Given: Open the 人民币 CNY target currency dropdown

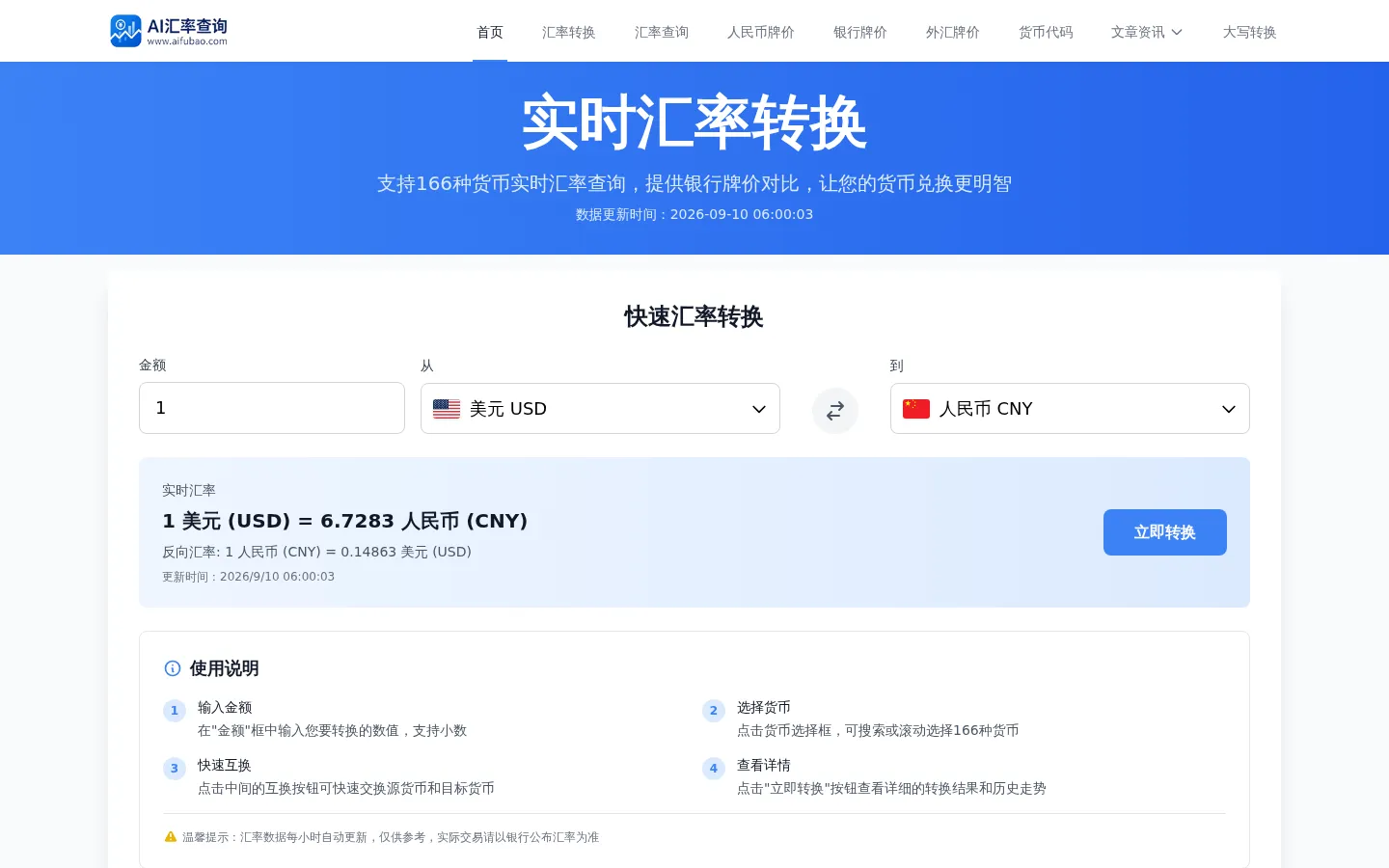Looking at the screenshot, I should click(1070, 409).
